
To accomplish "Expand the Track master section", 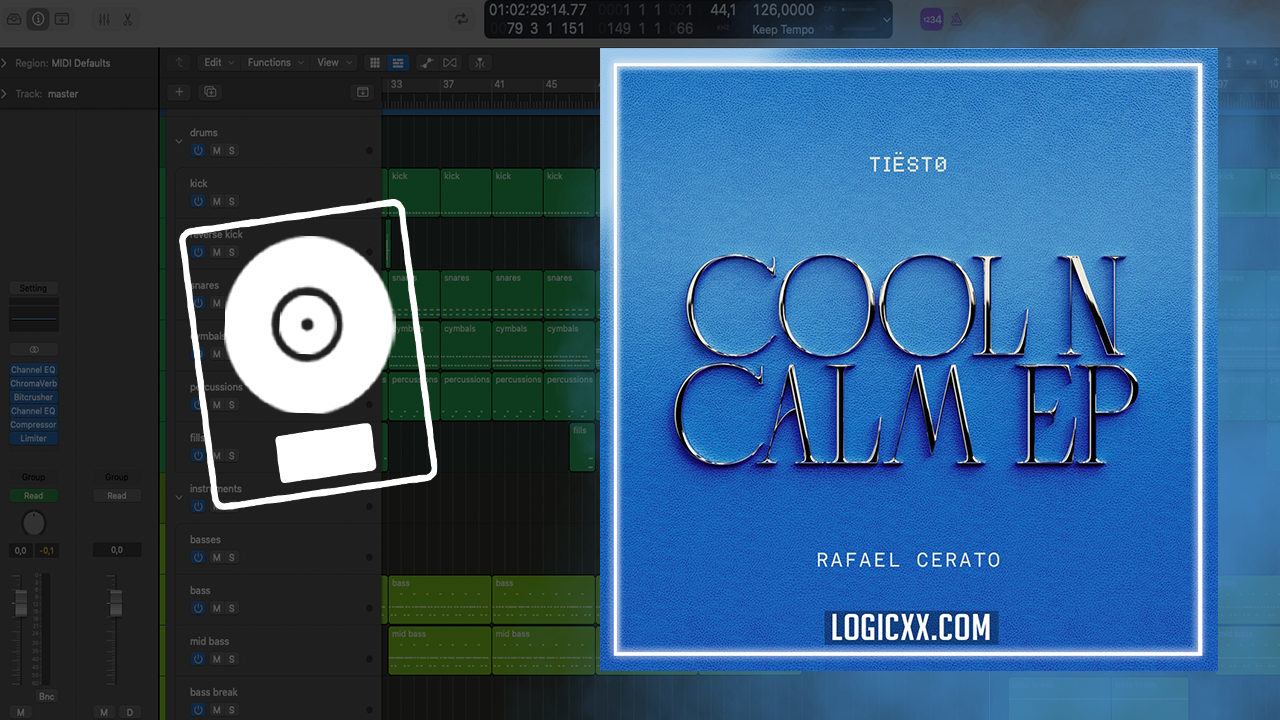I will (5, 94).
